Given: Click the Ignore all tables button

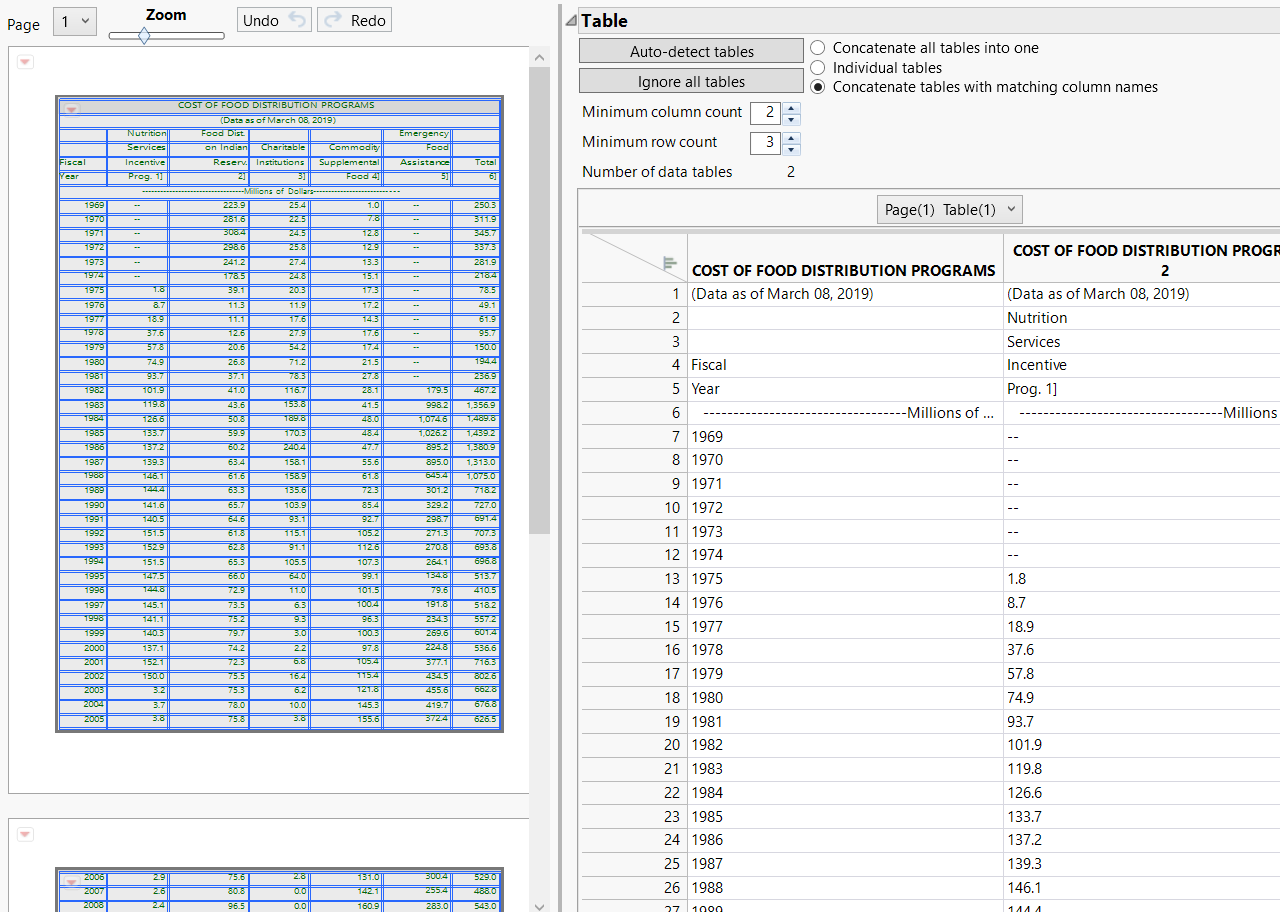Looking at the screenshot, I should click(691, 81).
